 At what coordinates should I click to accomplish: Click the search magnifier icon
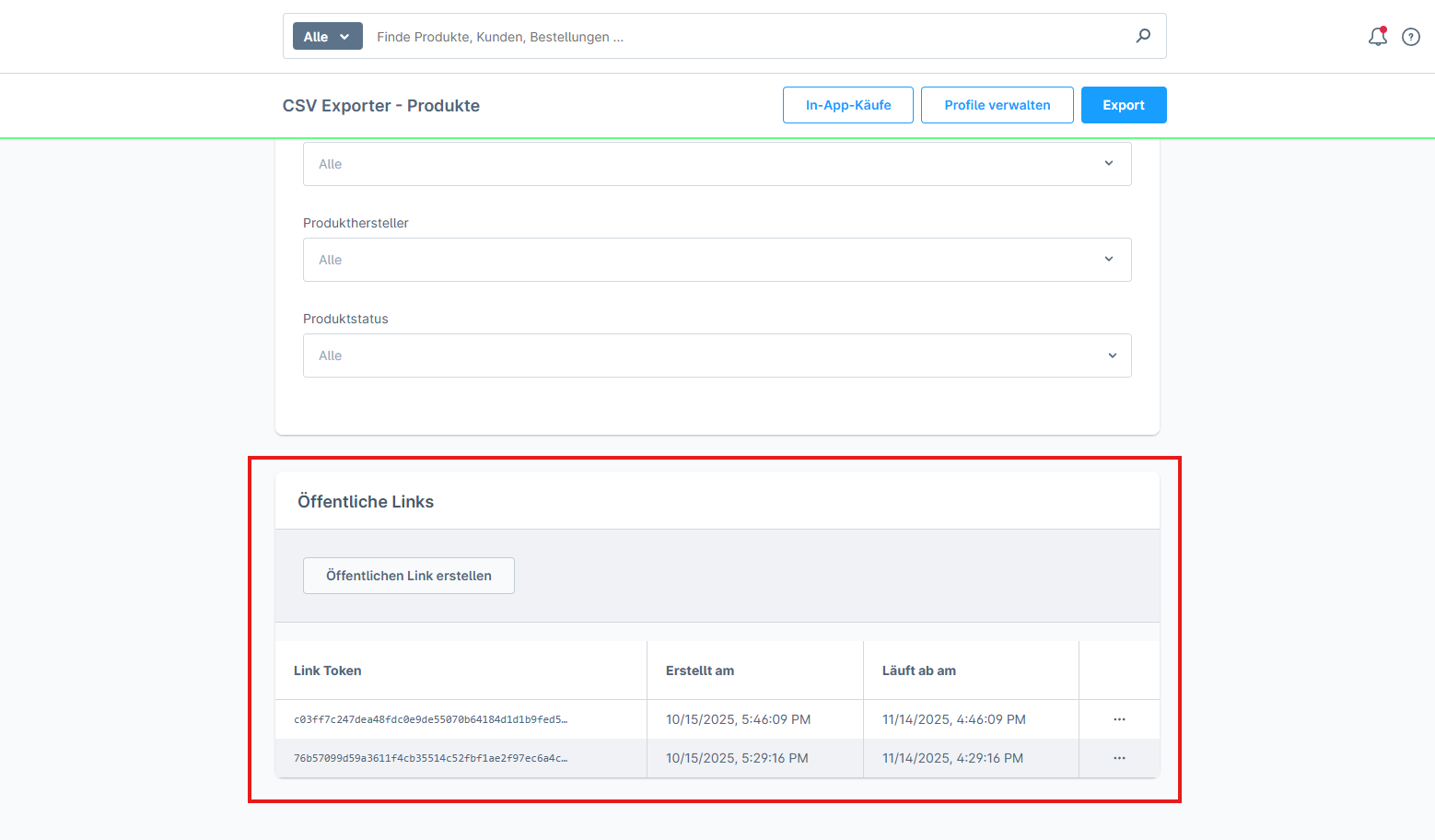click(1143, 36)
